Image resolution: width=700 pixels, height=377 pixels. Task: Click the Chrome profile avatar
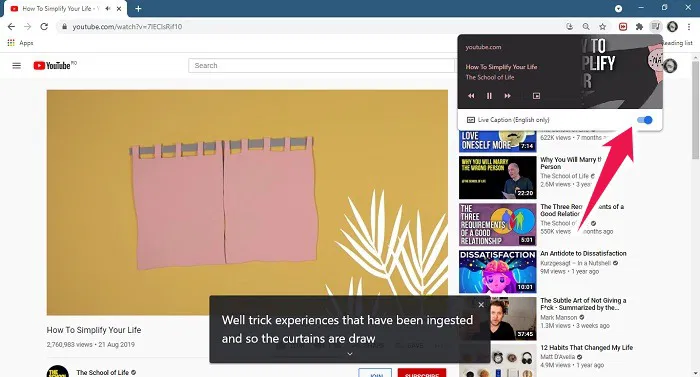click(672, 27)
